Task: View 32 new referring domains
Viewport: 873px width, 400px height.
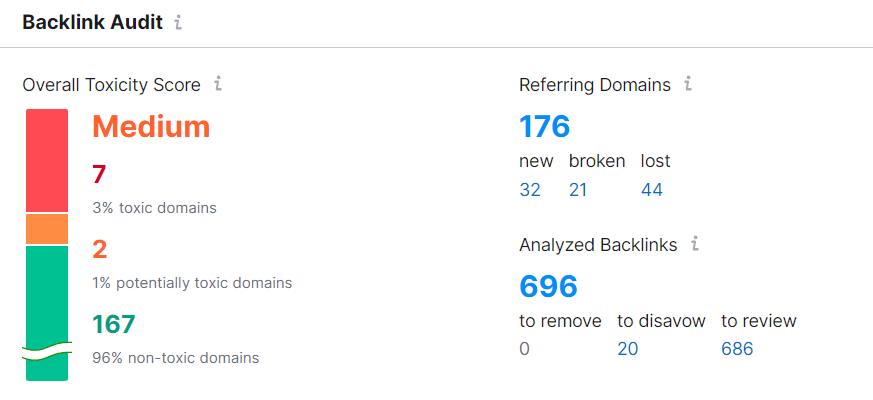Action: [530, 190]
